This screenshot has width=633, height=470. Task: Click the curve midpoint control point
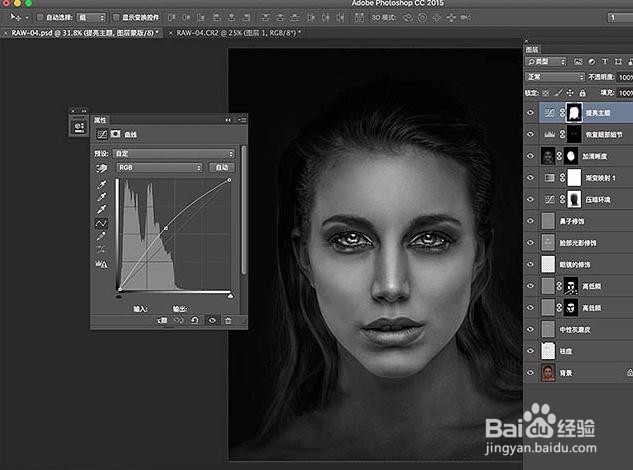pyautogui.click(x=166, y=229)
